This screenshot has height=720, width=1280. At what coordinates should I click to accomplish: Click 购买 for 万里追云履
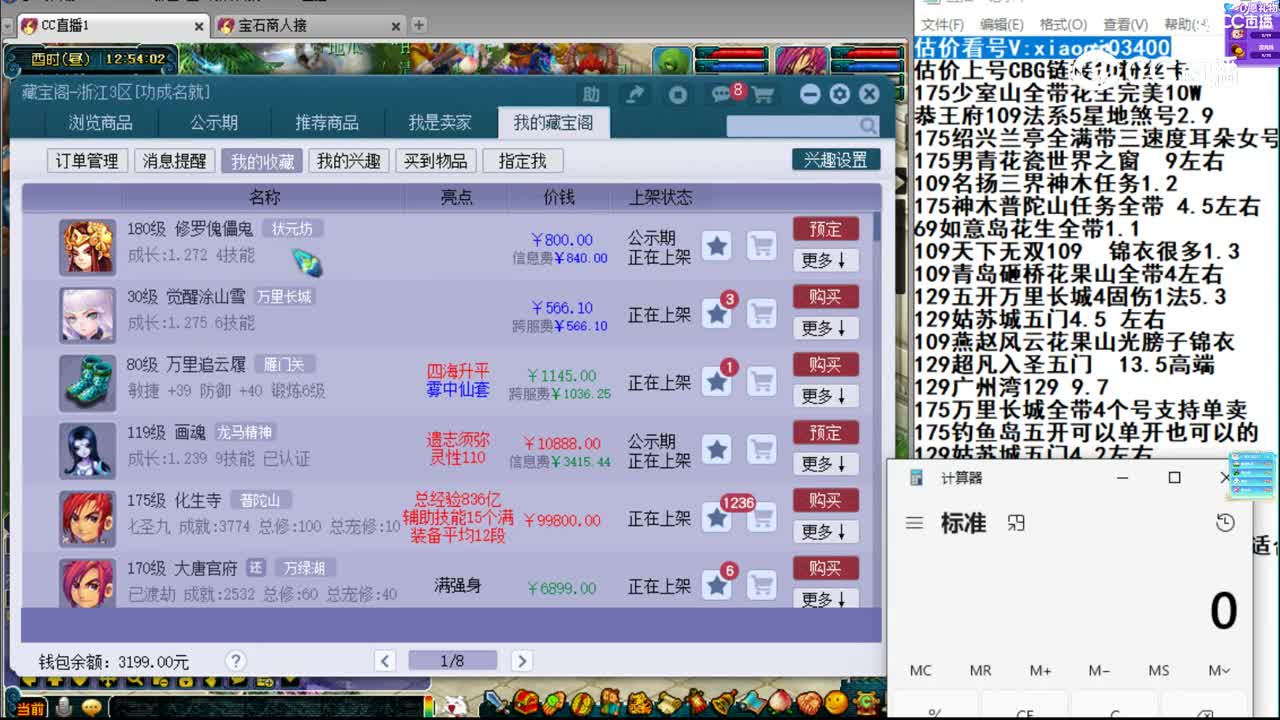(x=826, y=365)
